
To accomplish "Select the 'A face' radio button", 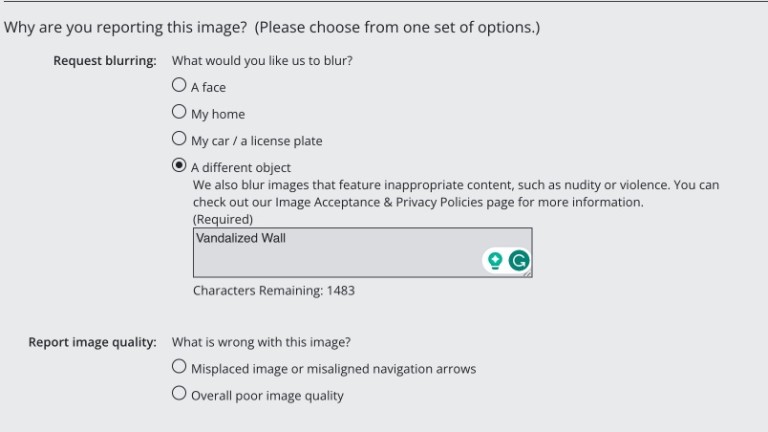I will (179, 85).
